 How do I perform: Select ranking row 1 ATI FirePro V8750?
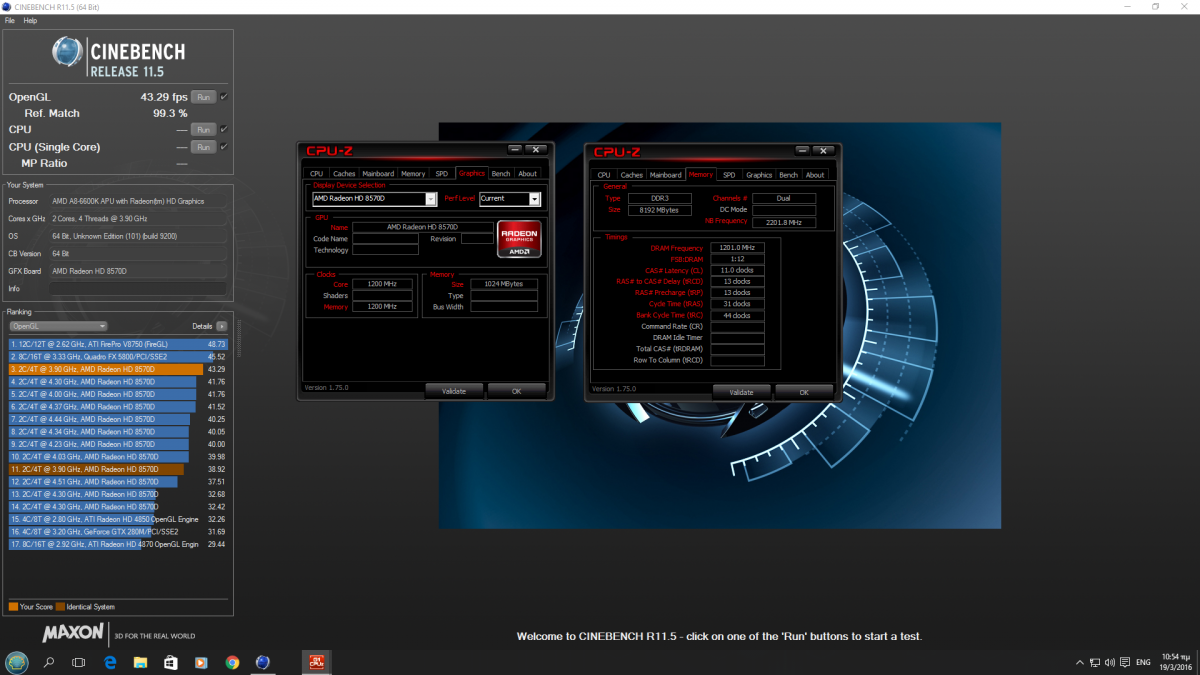[x=118, y=344]
